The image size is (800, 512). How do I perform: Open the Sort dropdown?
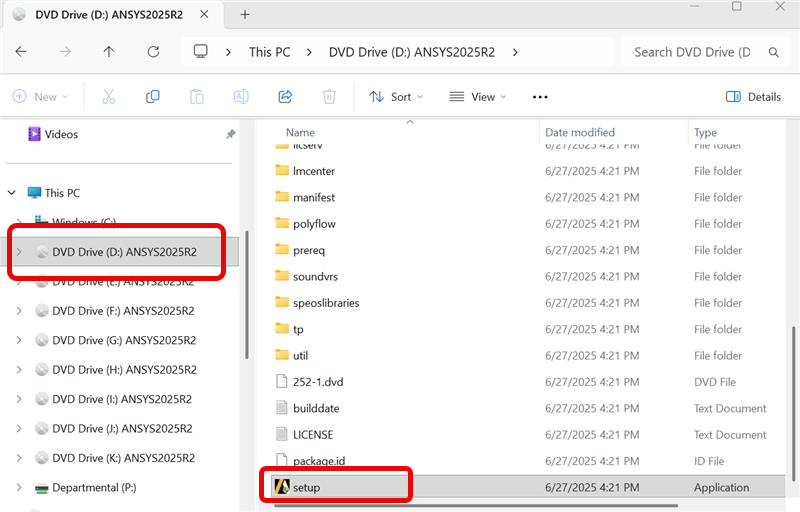(x=396, y=97)
